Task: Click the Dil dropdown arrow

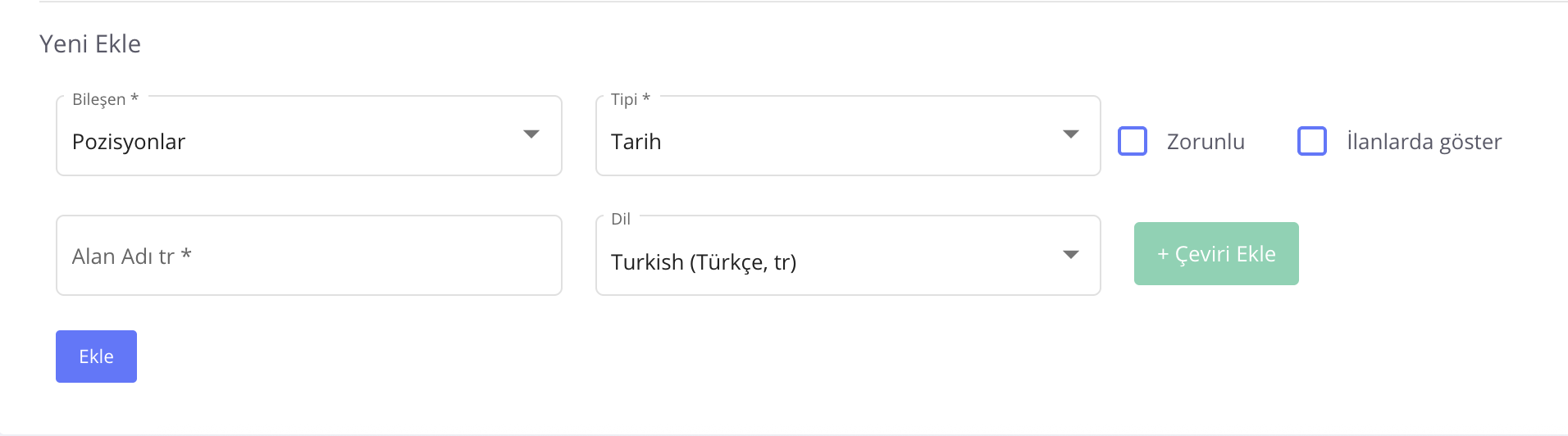Action: coord(1070,255)
